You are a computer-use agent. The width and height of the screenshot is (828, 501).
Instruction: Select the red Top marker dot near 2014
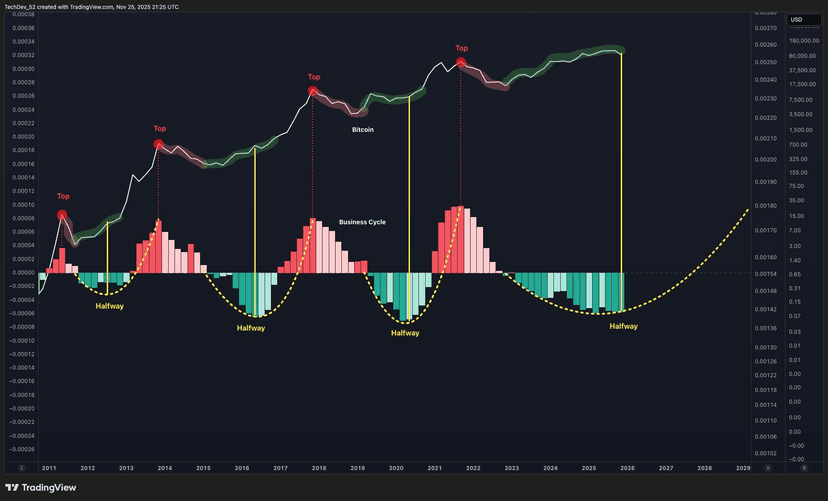[x=158, y=145]
